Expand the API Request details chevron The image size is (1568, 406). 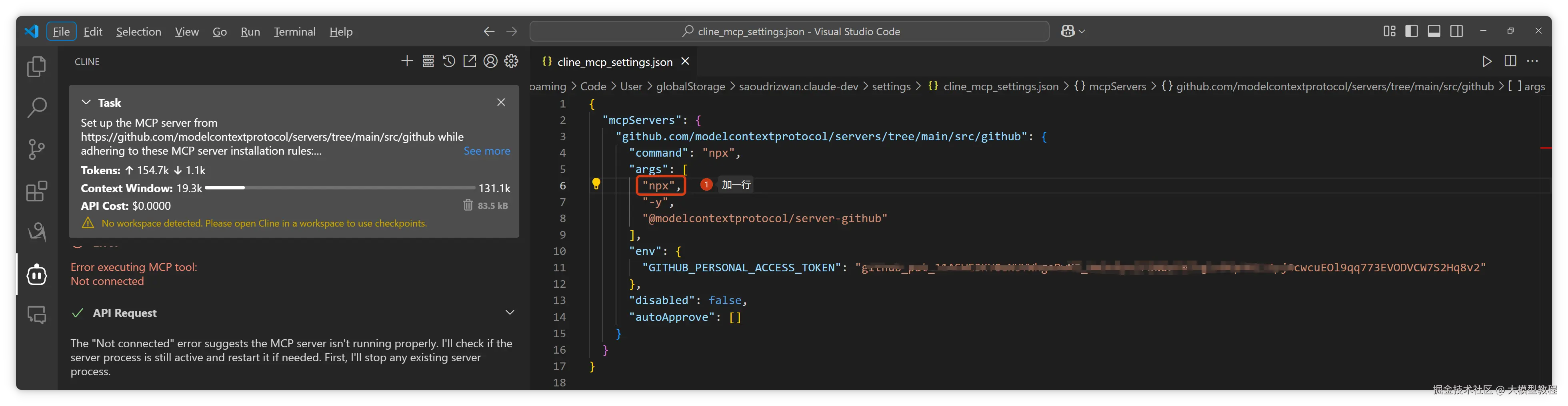(x=510, y=312)
